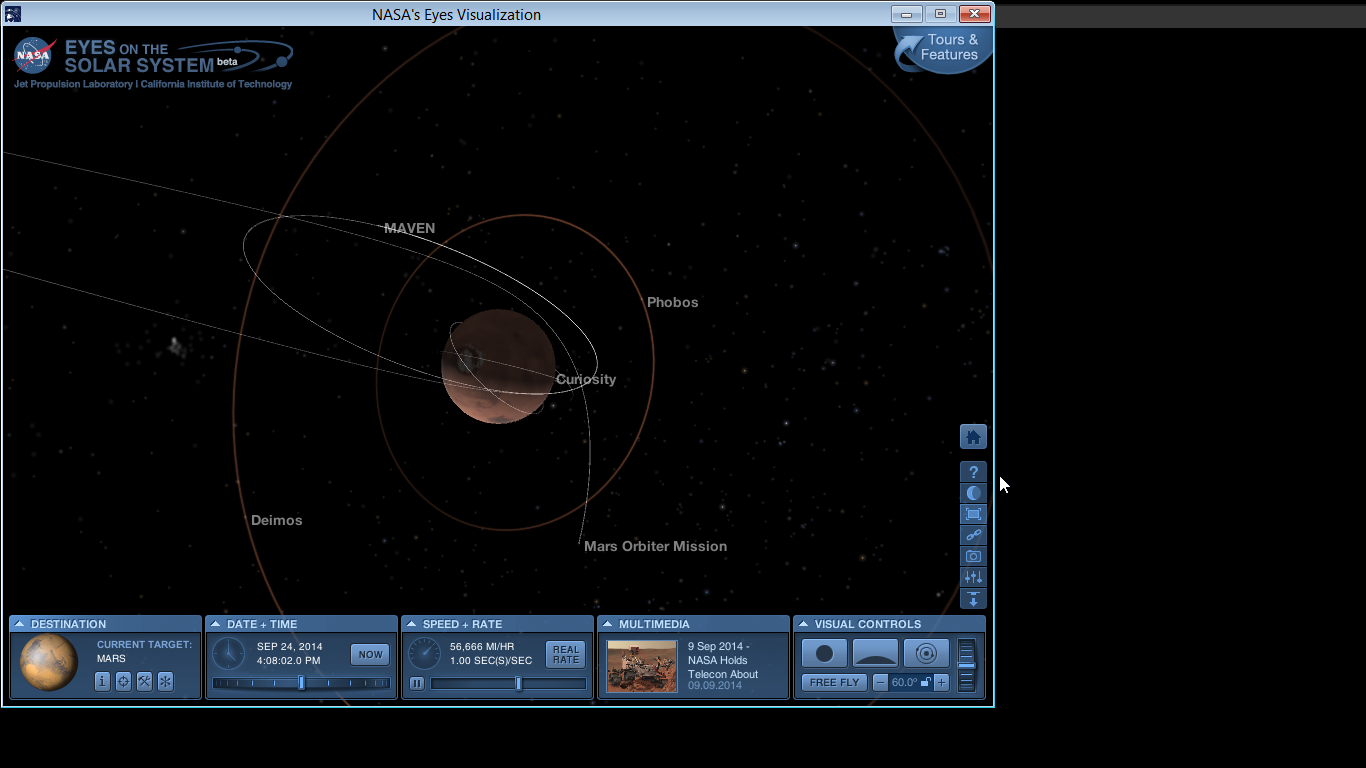1366x768 pixels.
Task: Collapse the Multimedia panel
Action: click(x=607, y=624)
